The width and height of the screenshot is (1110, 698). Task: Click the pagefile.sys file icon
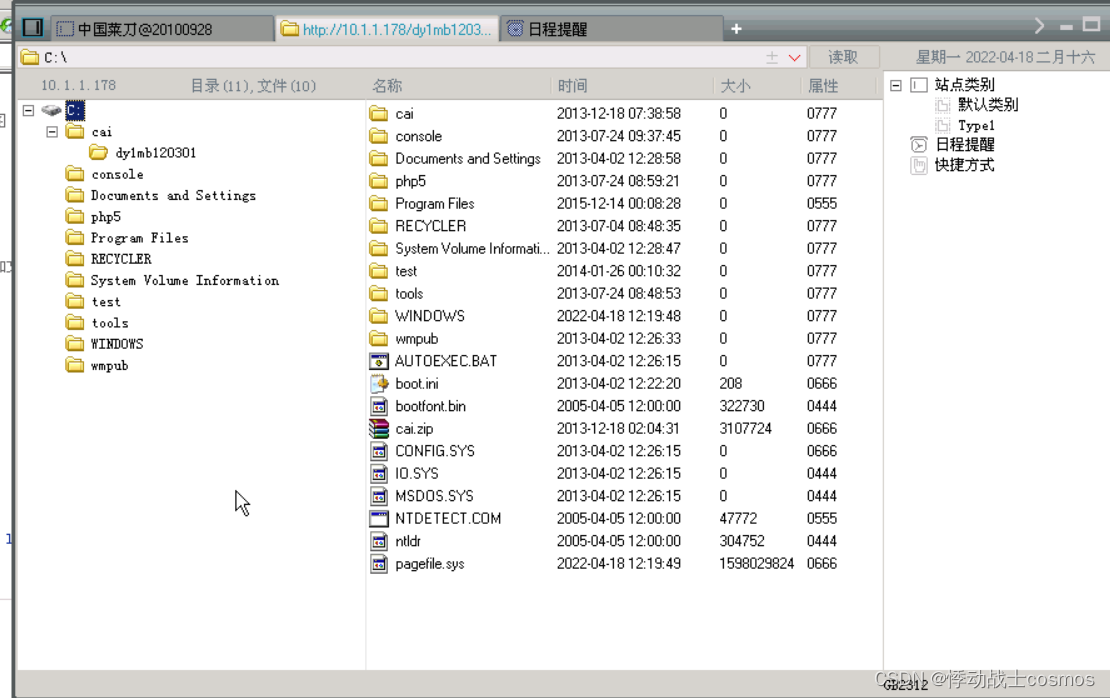pyautogui.click(x=379, y=564)
